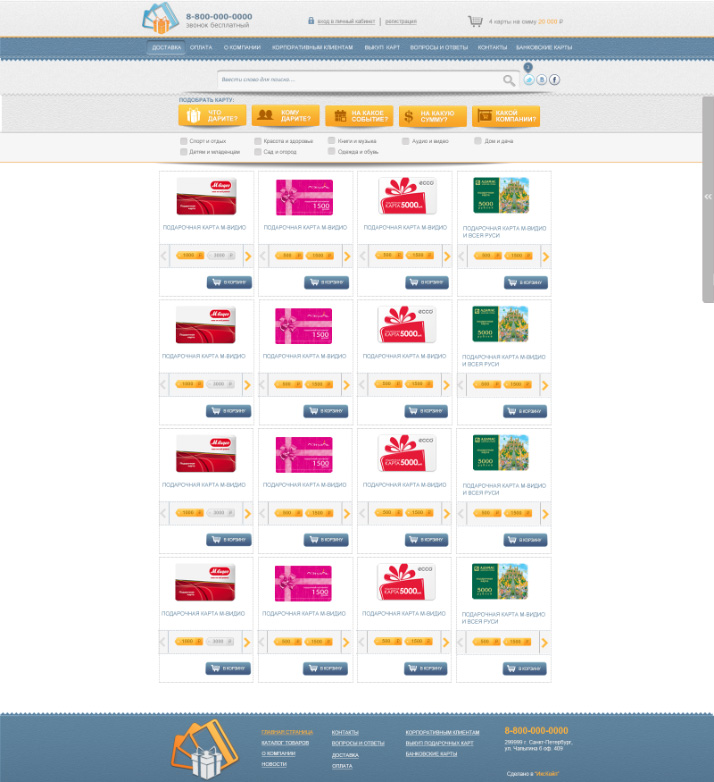Open the Twitter share icon
714x782 pixels.
pos(529,79)
